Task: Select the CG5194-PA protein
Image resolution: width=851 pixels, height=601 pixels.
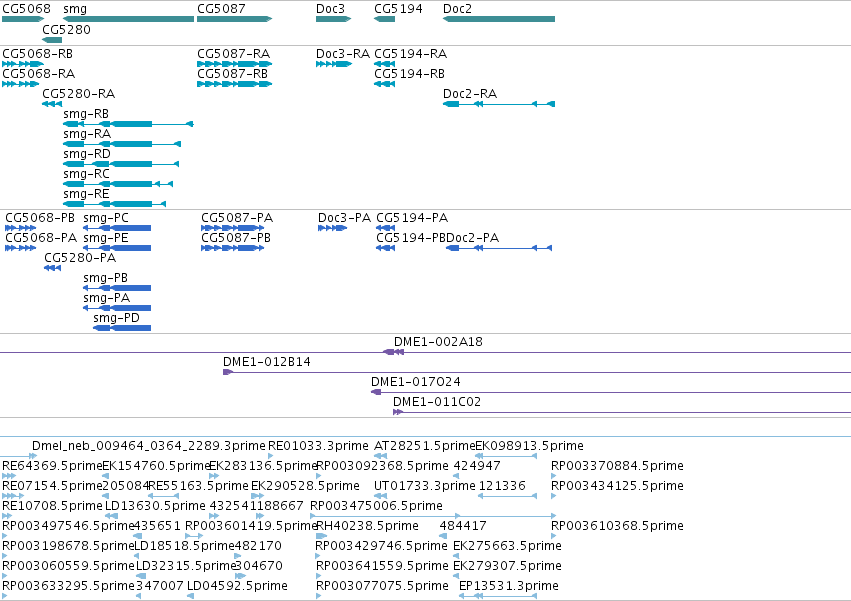Action: point(385,228)
